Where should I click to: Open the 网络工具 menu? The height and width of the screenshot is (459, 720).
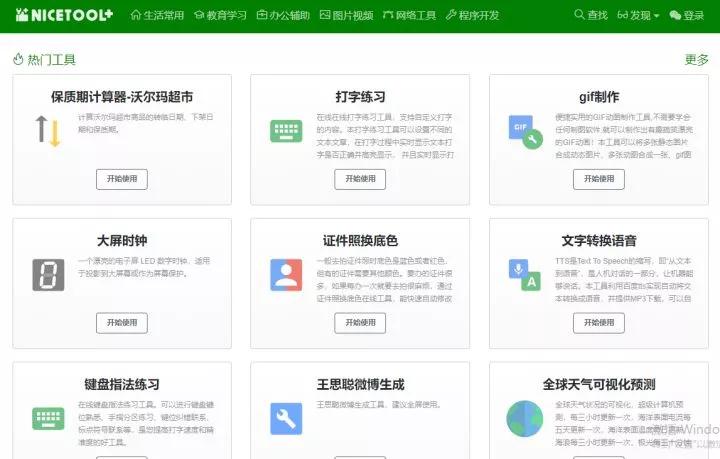coord(409,15)
